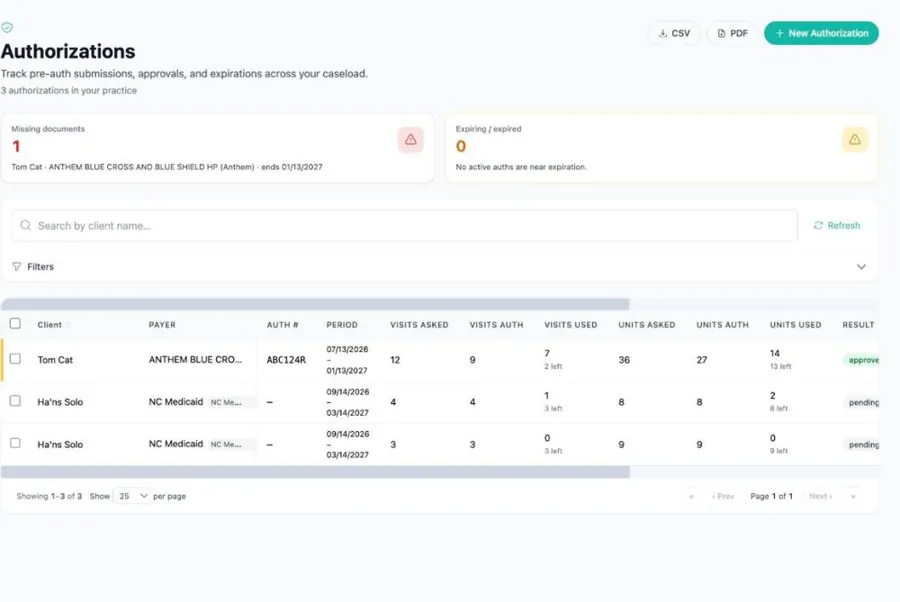Screen dimensions: 900x602
Task: Click the period 07/13/2026 – 01/13/2027 cell
Action: pyautogui.click(x=347, y=360)
